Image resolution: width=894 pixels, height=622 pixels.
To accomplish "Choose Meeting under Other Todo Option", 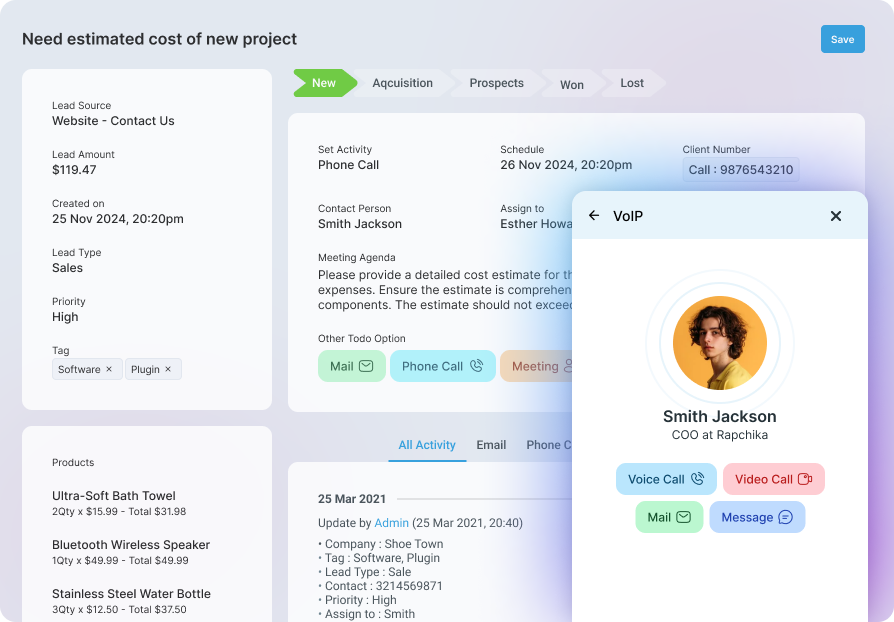I will 537,366.
